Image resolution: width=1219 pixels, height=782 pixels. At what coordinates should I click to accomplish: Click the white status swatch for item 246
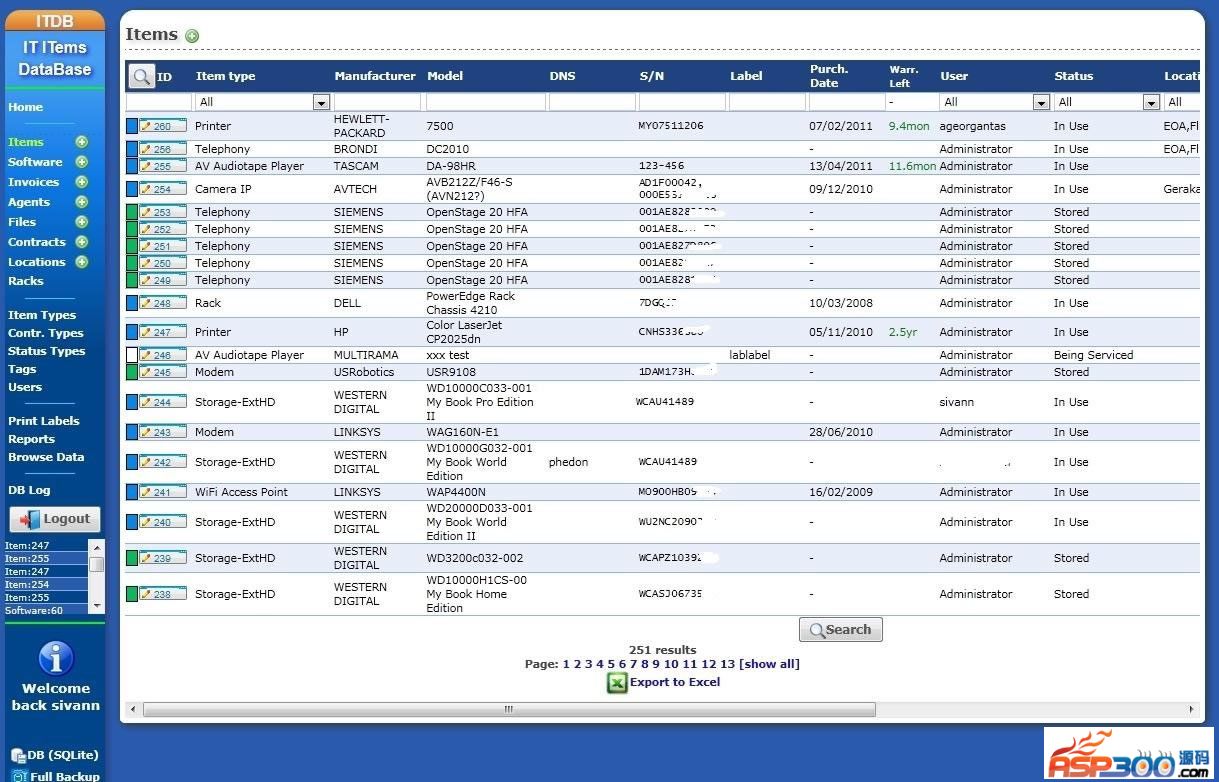click(x=132, y=355)
